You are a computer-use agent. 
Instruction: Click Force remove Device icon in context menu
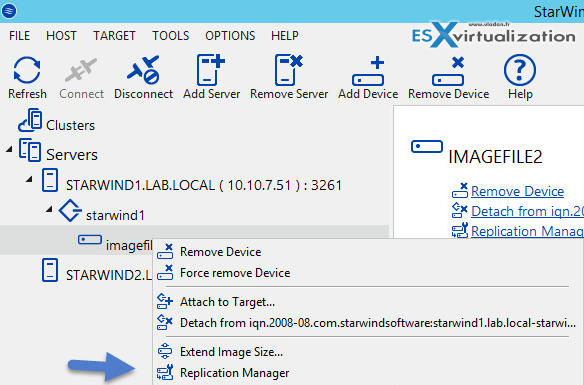click(x=165, y=272)
